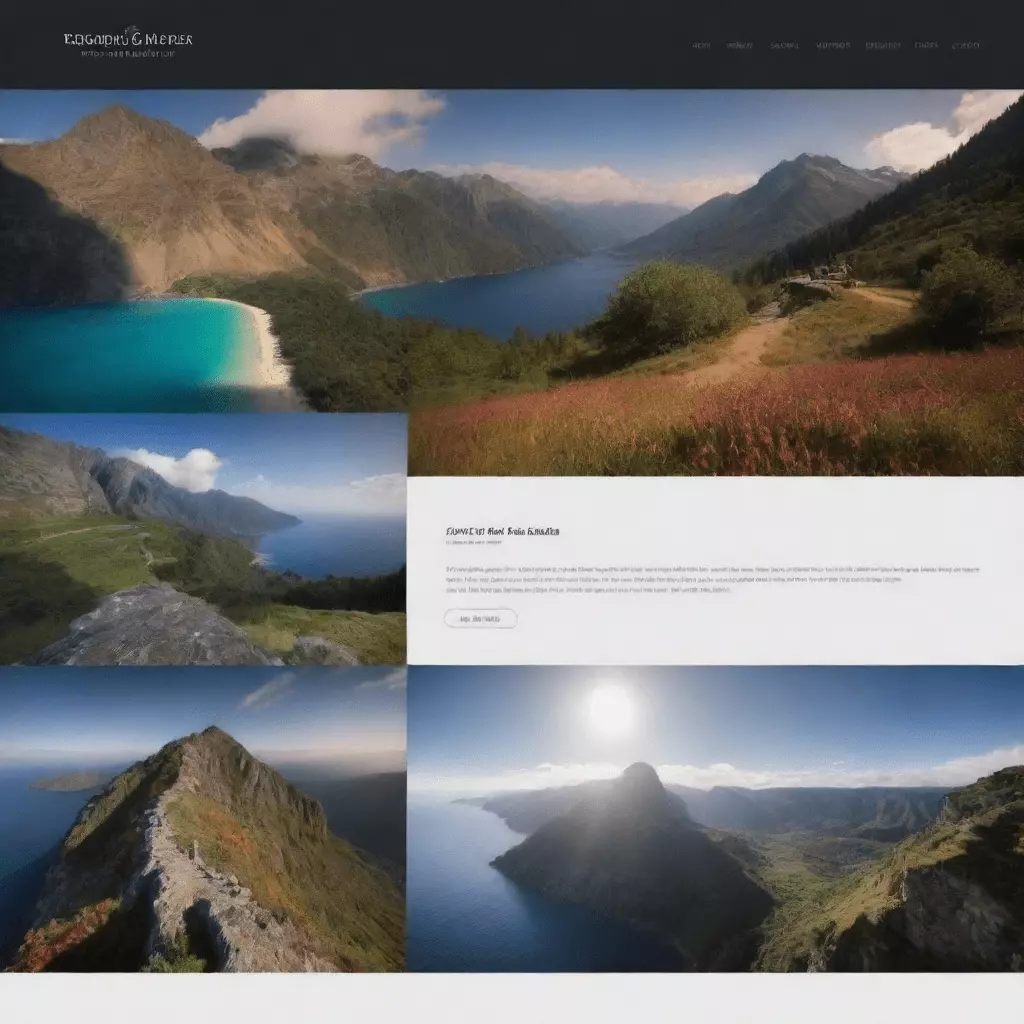Select the fourth header navigation item

tap(833, 45)
